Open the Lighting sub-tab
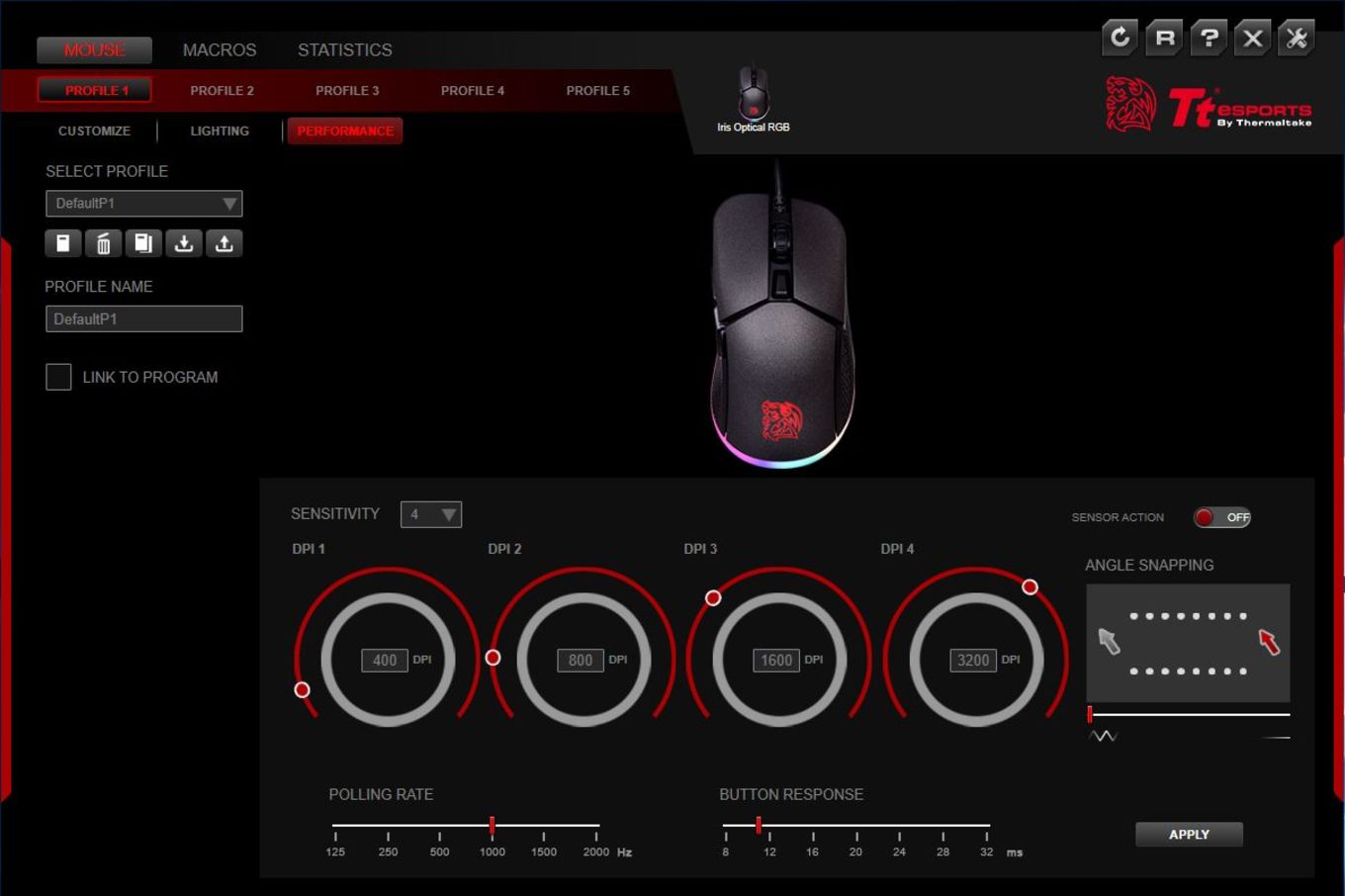The image size is (1345, 896). [x=220, y=131]
